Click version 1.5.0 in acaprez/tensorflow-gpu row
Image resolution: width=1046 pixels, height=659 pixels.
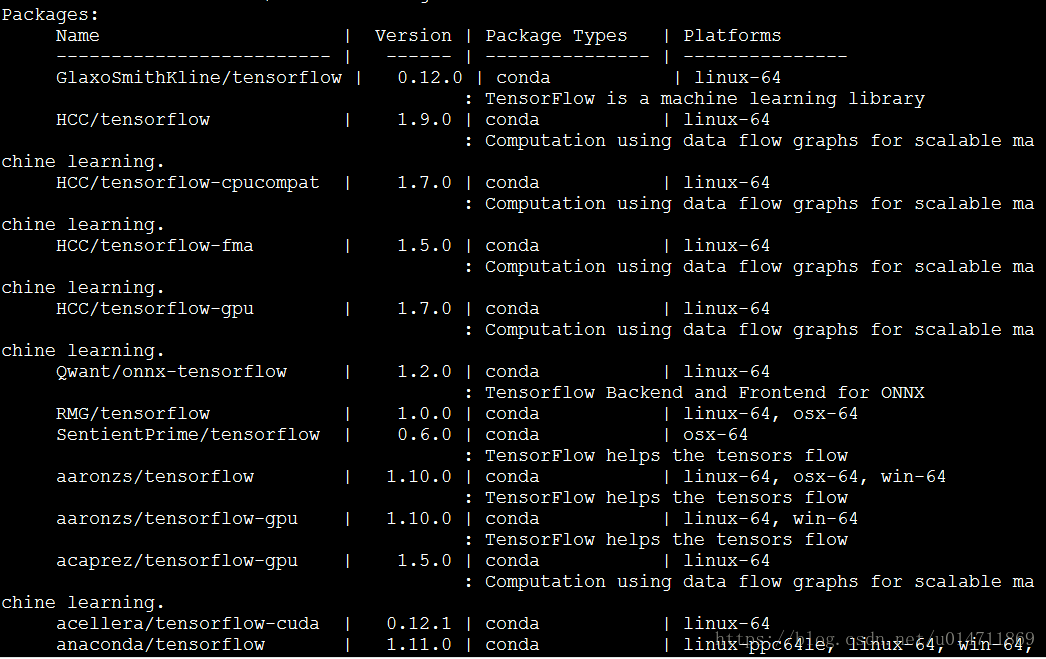pos(424,560)
